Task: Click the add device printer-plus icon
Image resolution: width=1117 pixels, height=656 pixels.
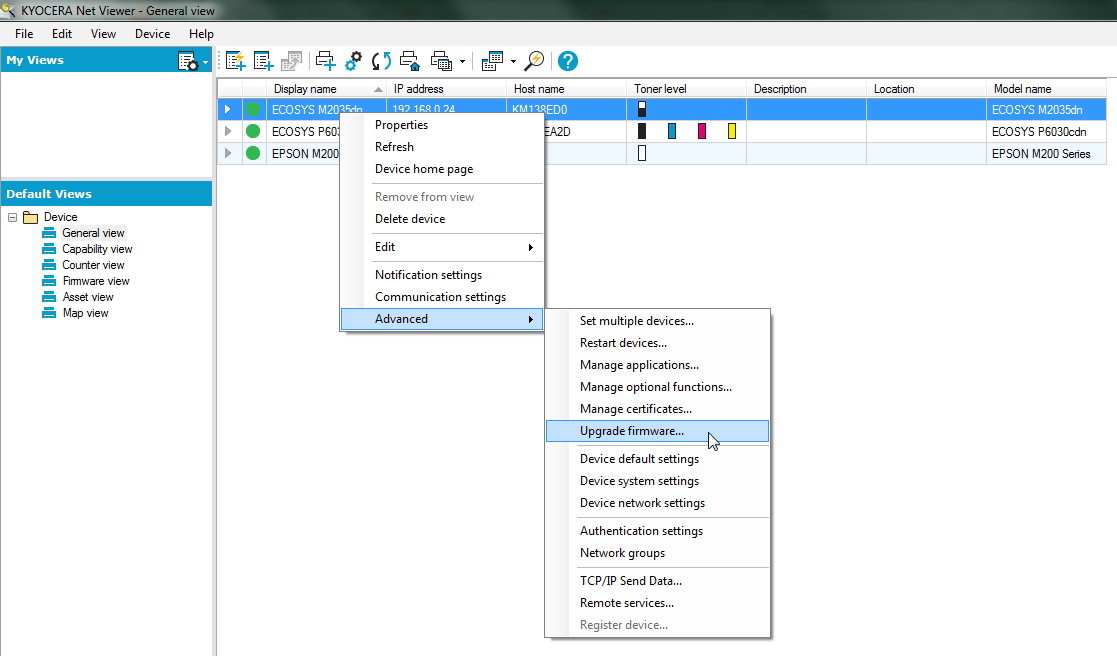Action: point(326,61)
